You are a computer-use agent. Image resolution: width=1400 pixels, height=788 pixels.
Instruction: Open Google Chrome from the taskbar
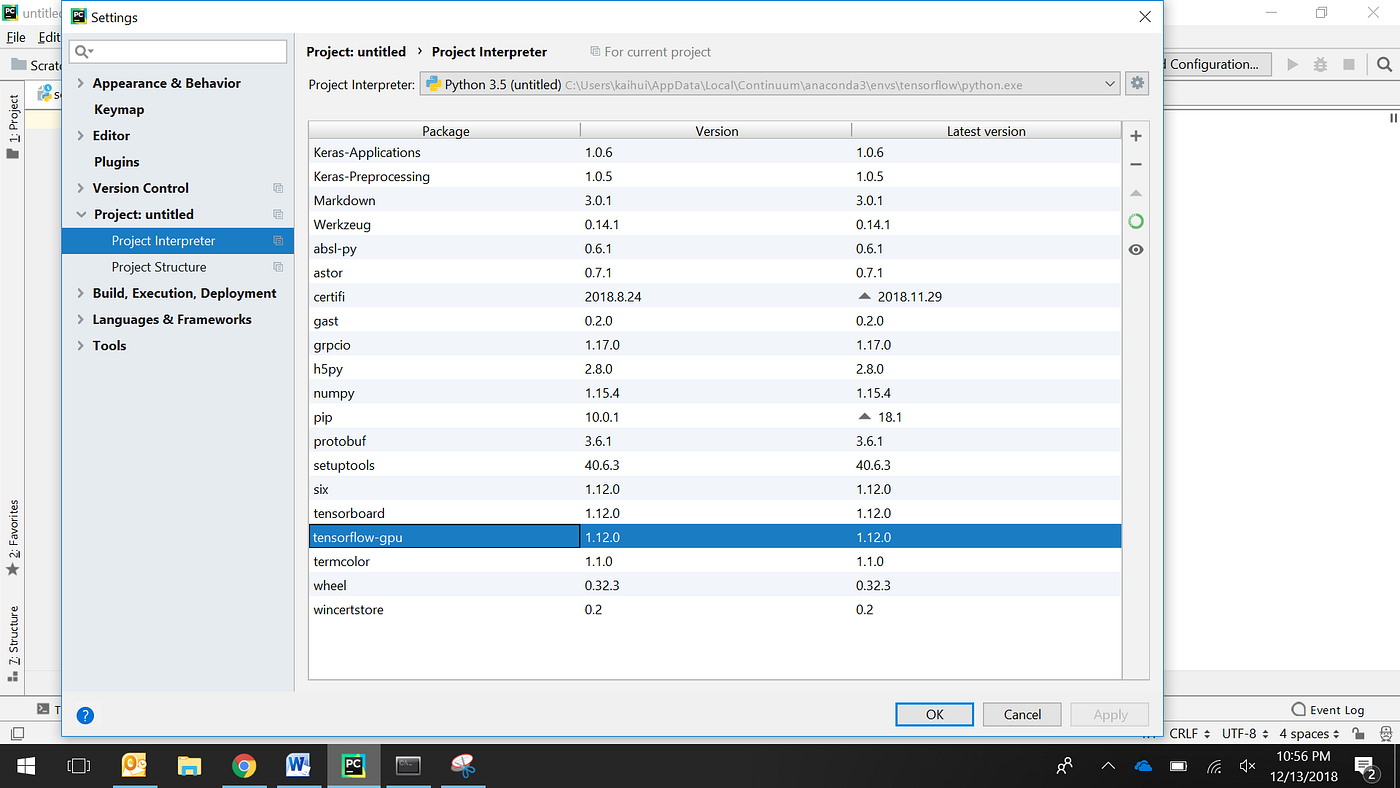click(243, 766)
